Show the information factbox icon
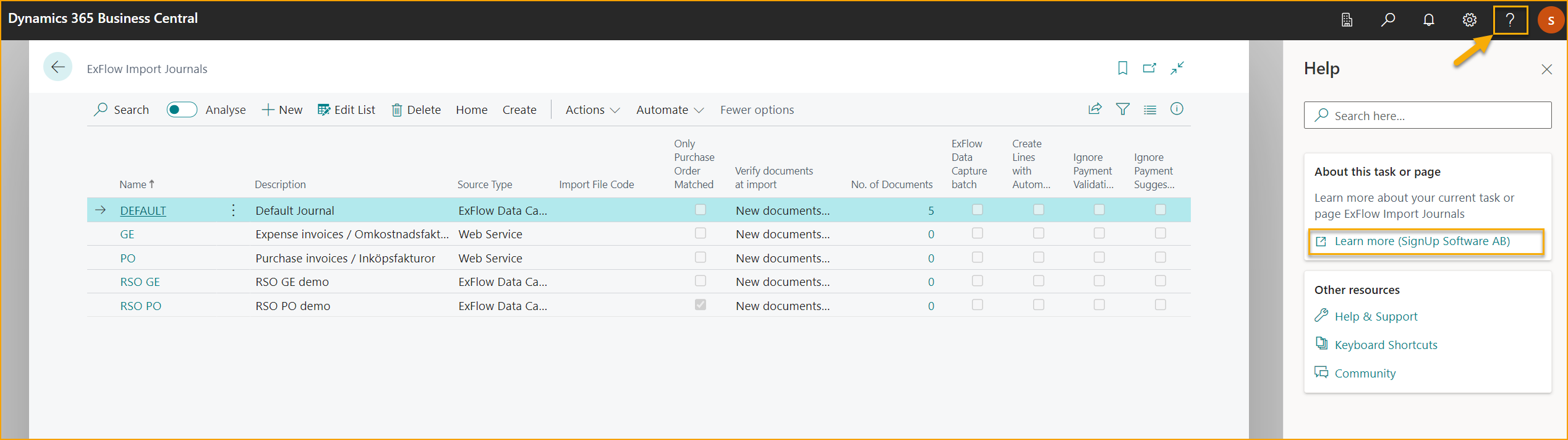 (1177, 109)
